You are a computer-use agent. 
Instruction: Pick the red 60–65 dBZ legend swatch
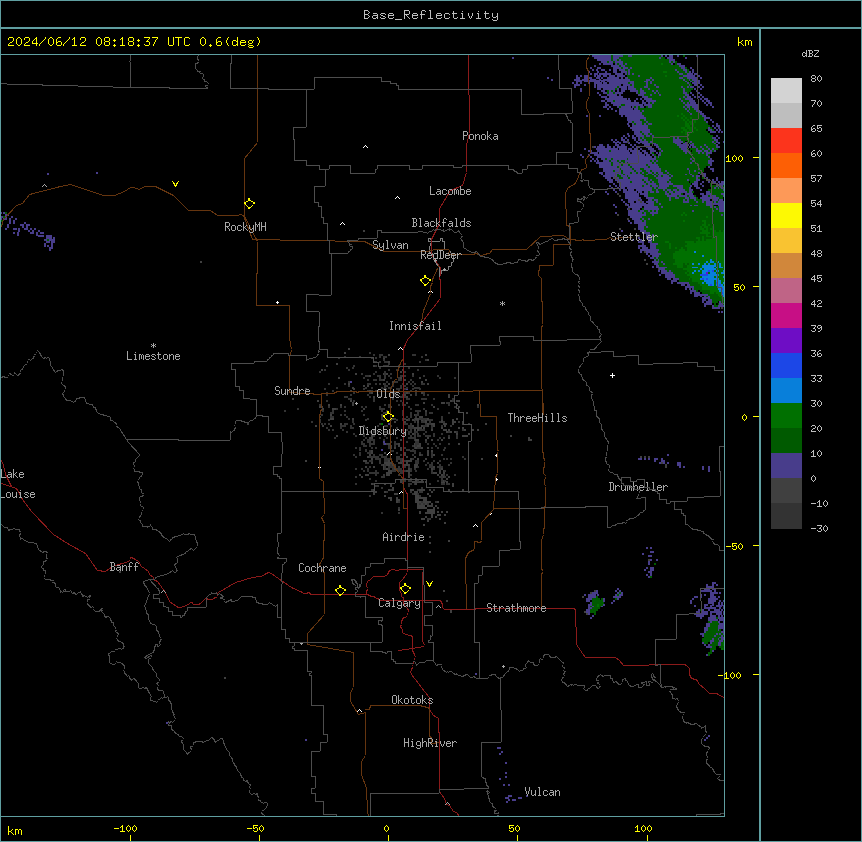(x=786, y=141)
